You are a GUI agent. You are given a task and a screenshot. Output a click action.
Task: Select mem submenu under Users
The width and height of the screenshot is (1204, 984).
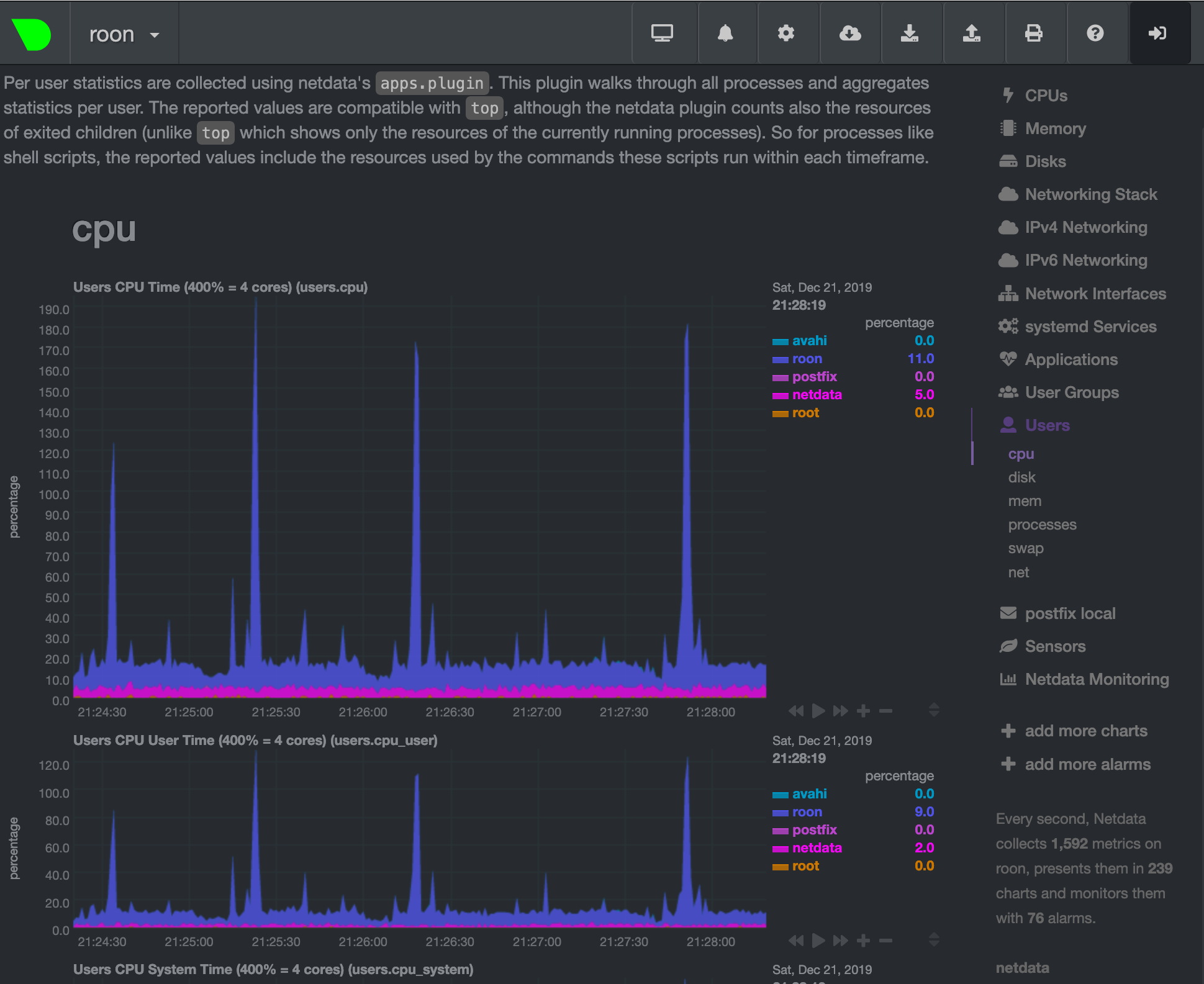coord(1025,501)
